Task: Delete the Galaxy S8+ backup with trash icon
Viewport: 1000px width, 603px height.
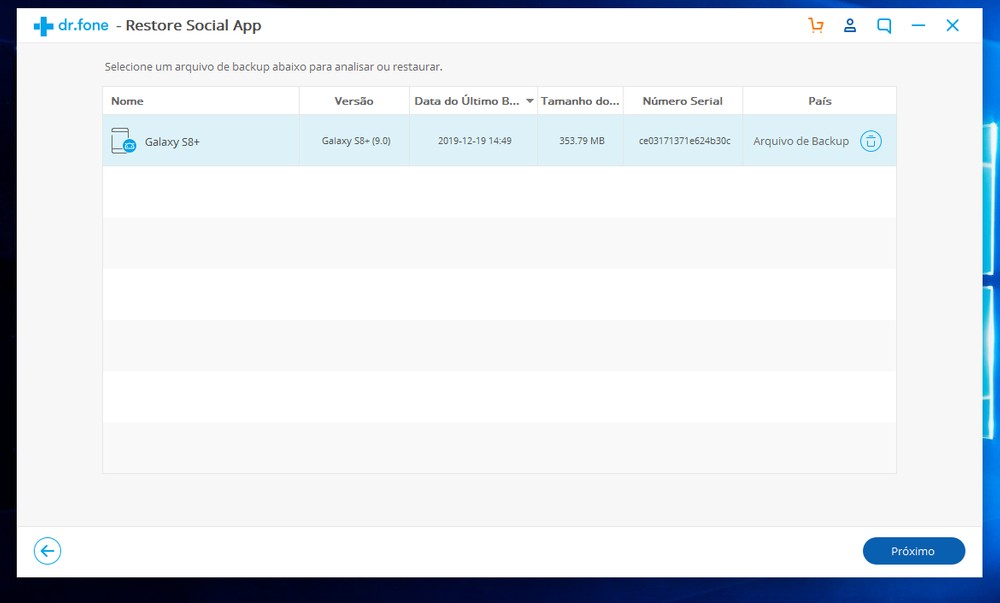Action: pos(871,141)
